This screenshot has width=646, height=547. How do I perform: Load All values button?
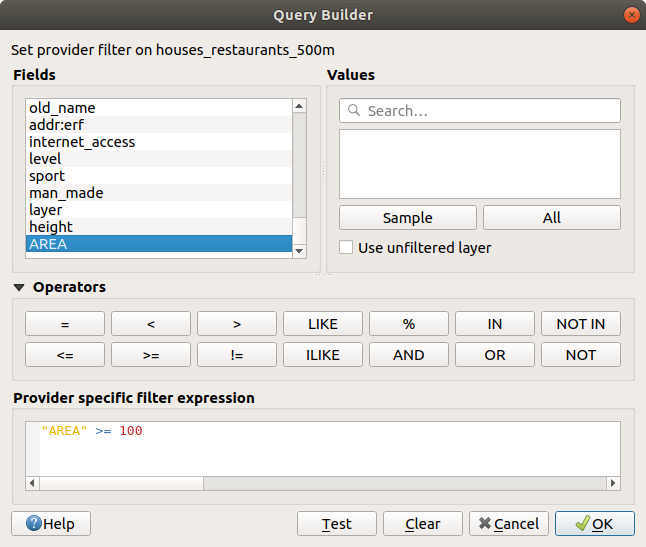click(551, 218)
